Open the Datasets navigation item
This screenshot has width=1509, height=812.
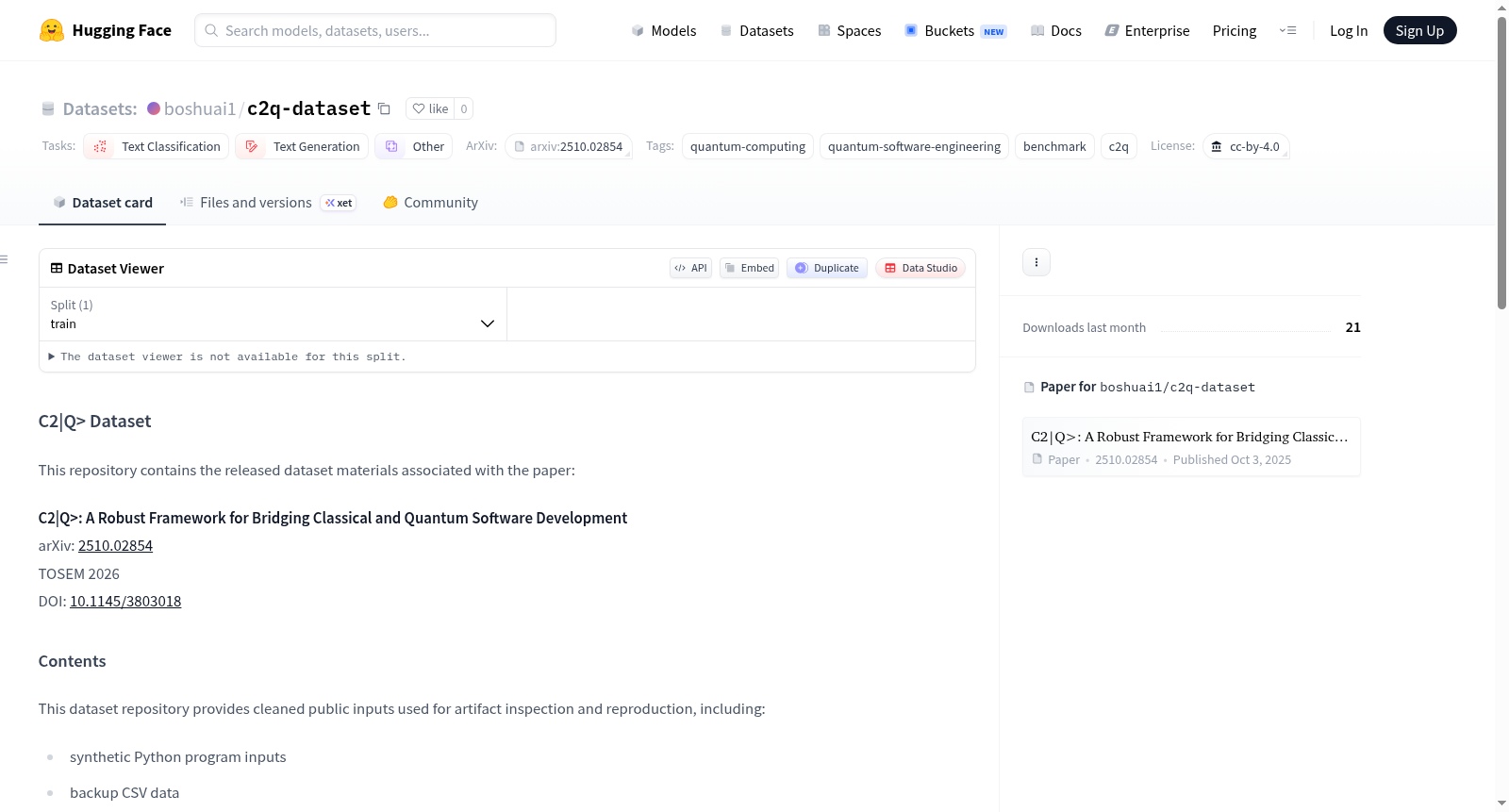[756, 30]
